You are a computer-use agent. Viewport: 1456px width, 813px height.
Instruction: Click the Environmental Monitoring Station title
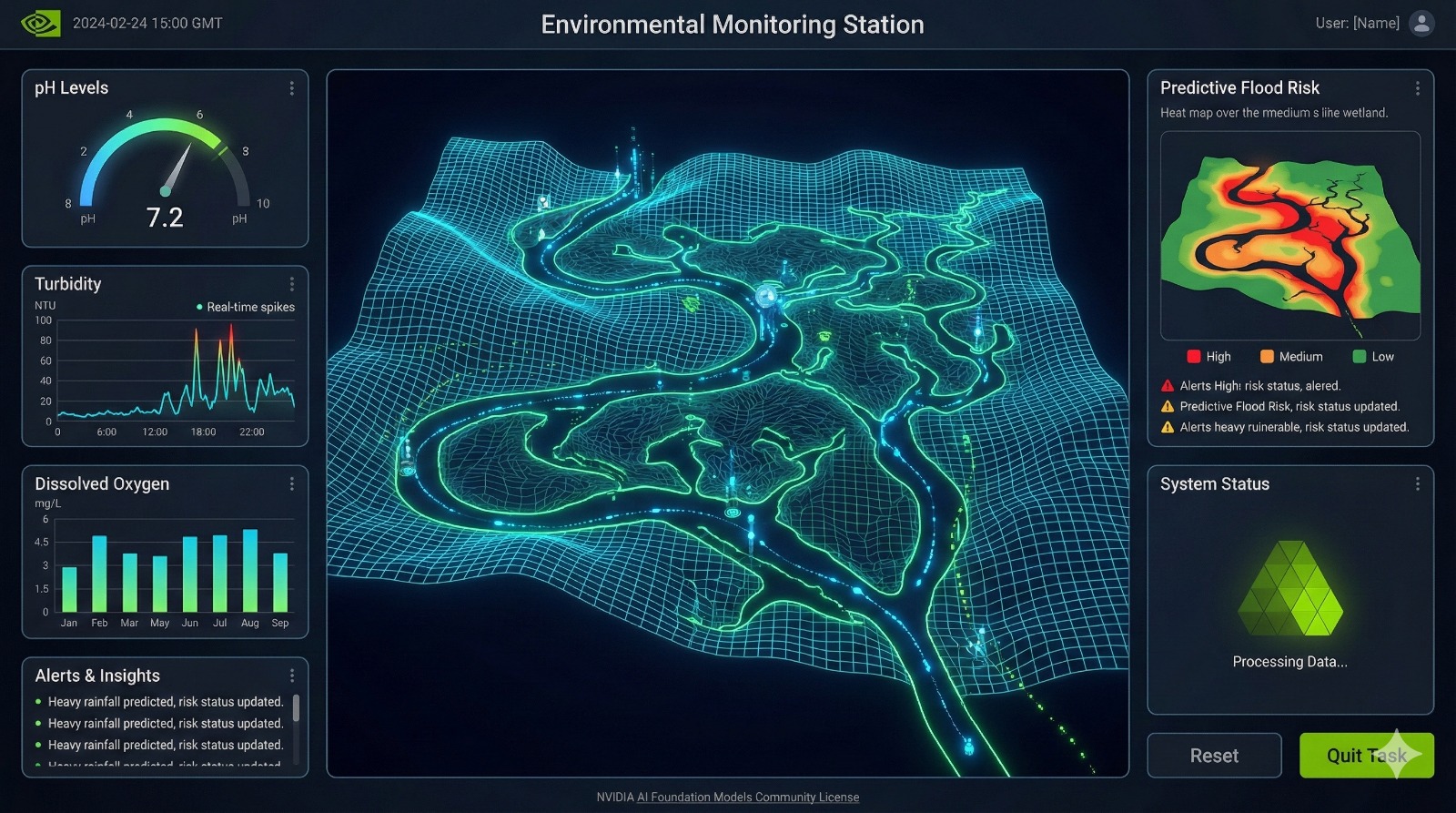pyautogui.click(x=733, y=25)
